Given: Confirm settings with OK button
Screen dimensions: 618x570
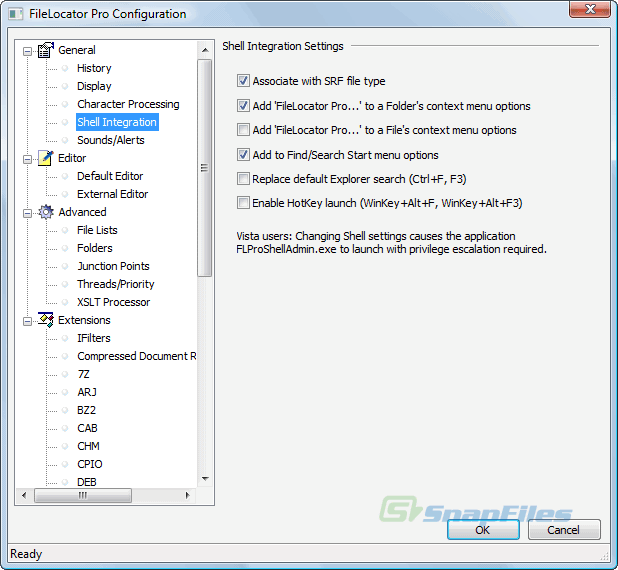Looking at the screenshot, I should [483, 530].
